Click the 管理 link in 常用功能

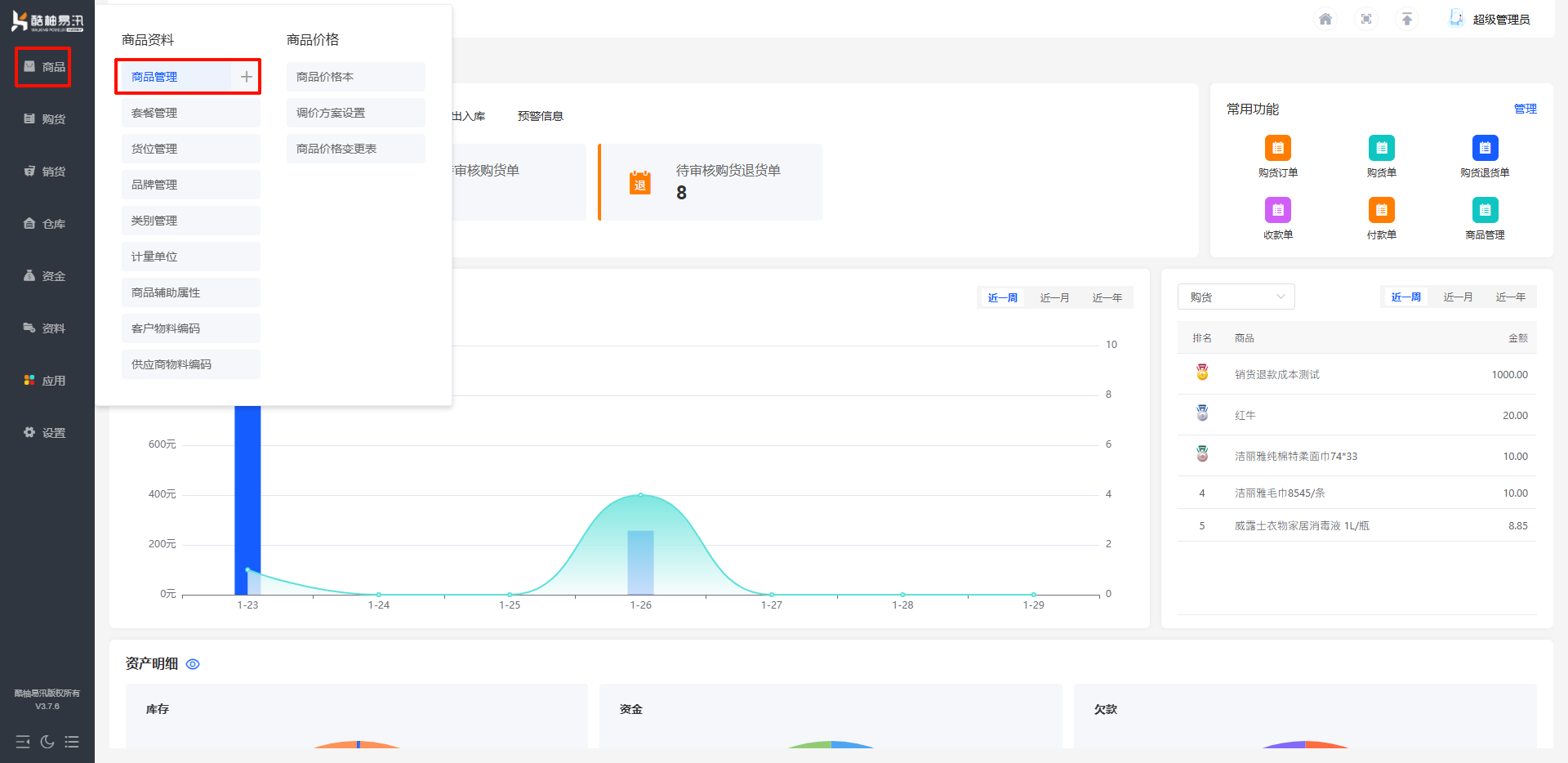[1525, 109]
